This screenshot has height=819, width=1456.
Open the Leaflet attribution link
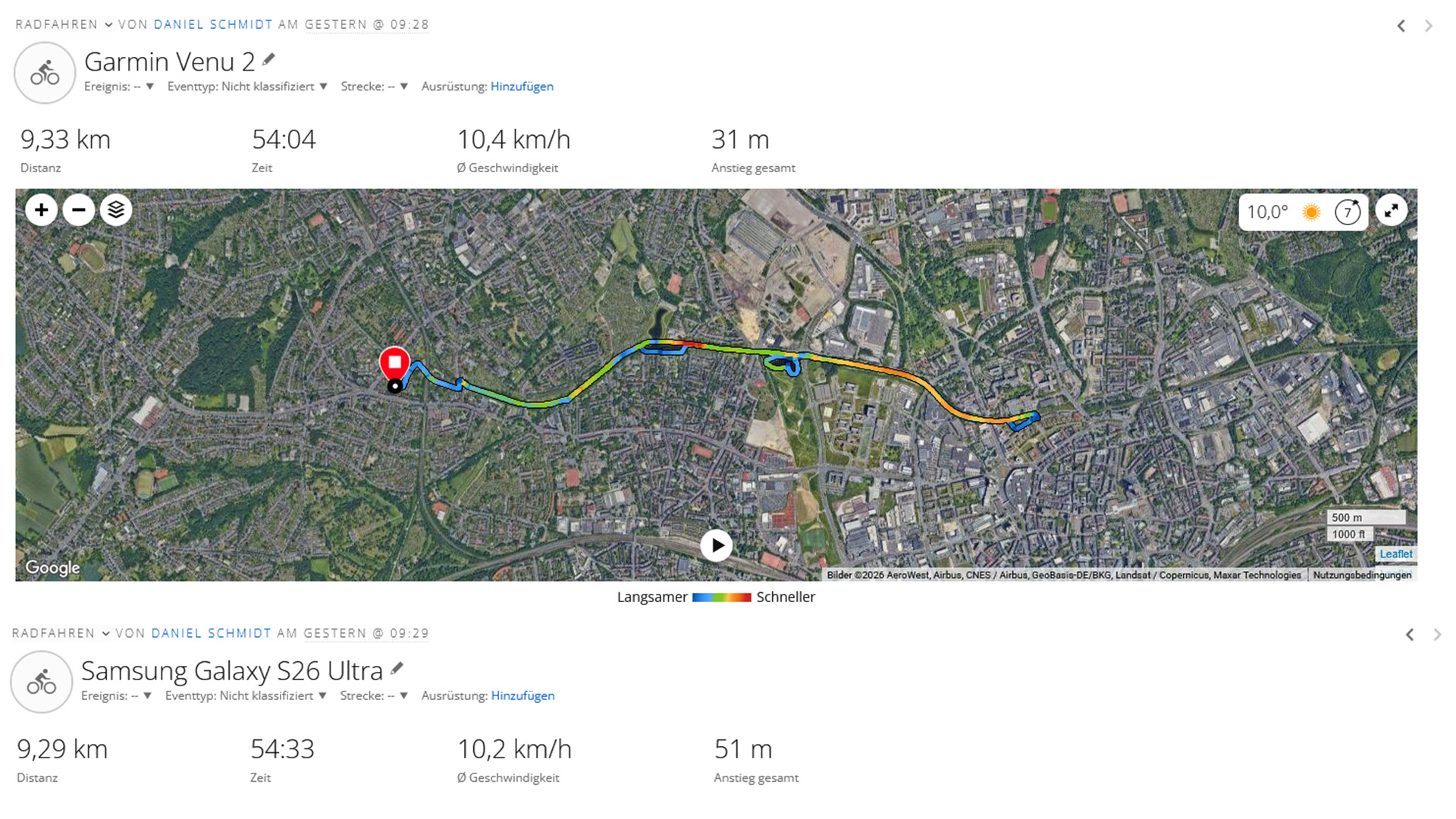pyautogui.click(x=1395, y=554)
